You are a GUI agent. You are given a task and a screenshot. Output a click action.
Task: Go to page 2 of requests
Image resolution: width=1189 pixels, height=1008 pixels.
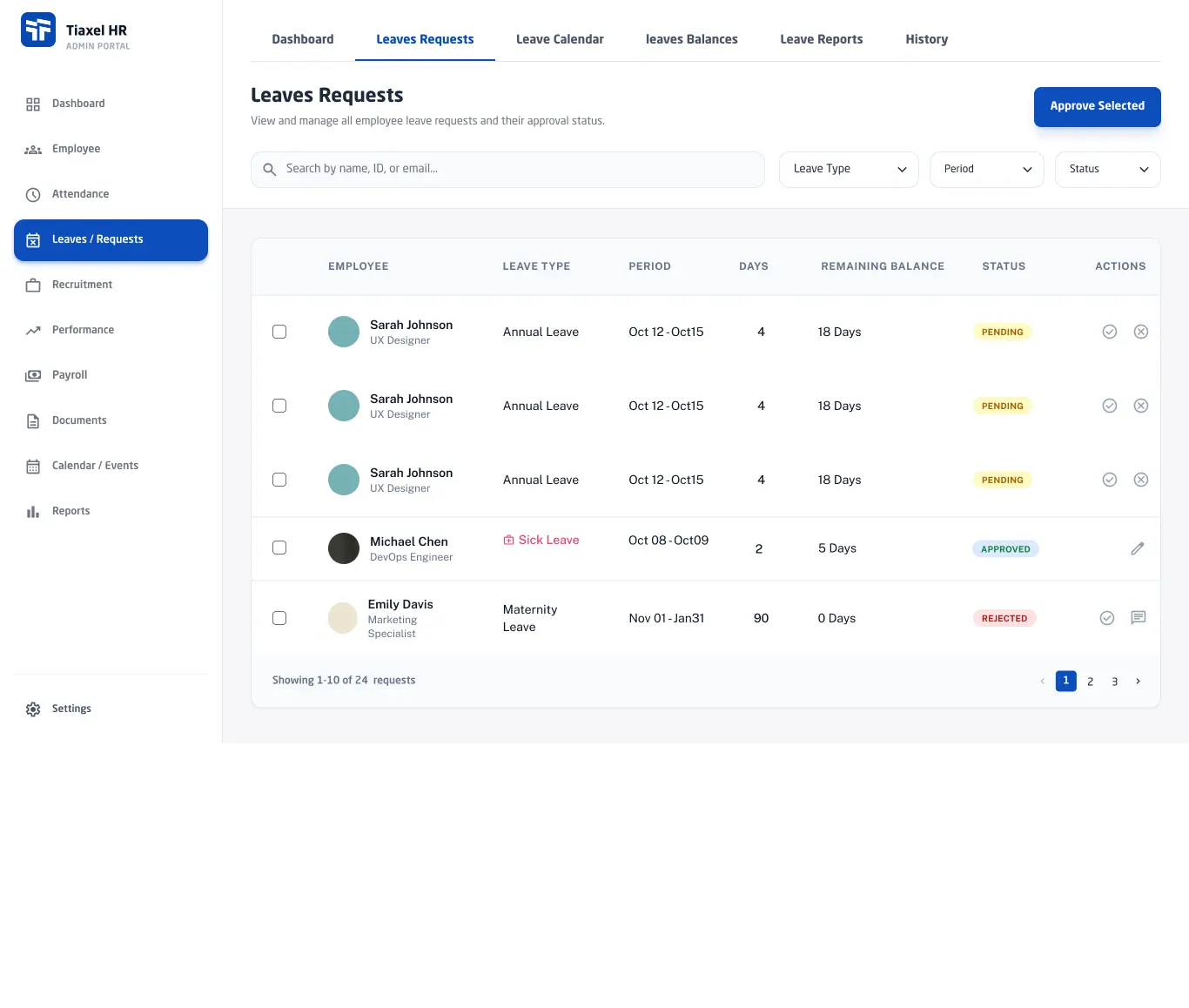click(1091, 682)
